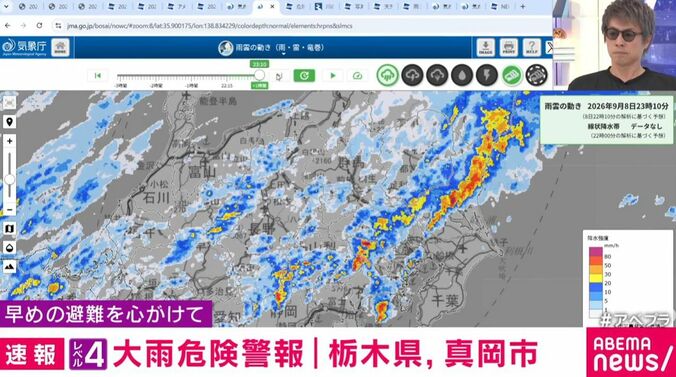This screenshot has width=676, height=377.
Task: Open the color depth drop icon
Action: (x=9, y=248)
